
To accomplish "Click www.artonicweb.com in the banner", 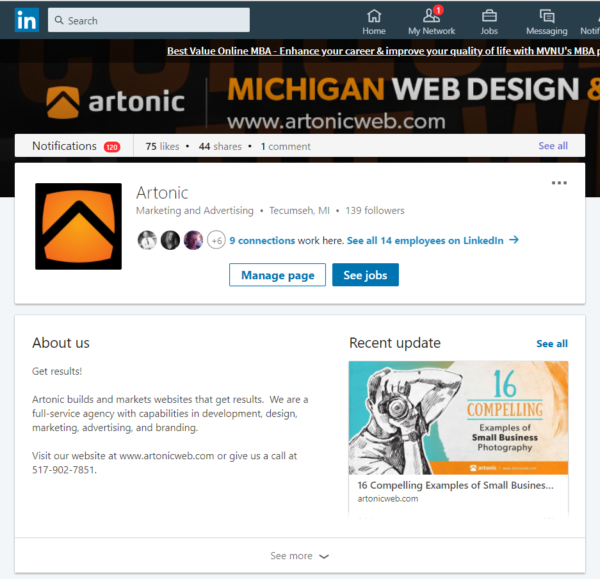I will (x=336, y=121).
